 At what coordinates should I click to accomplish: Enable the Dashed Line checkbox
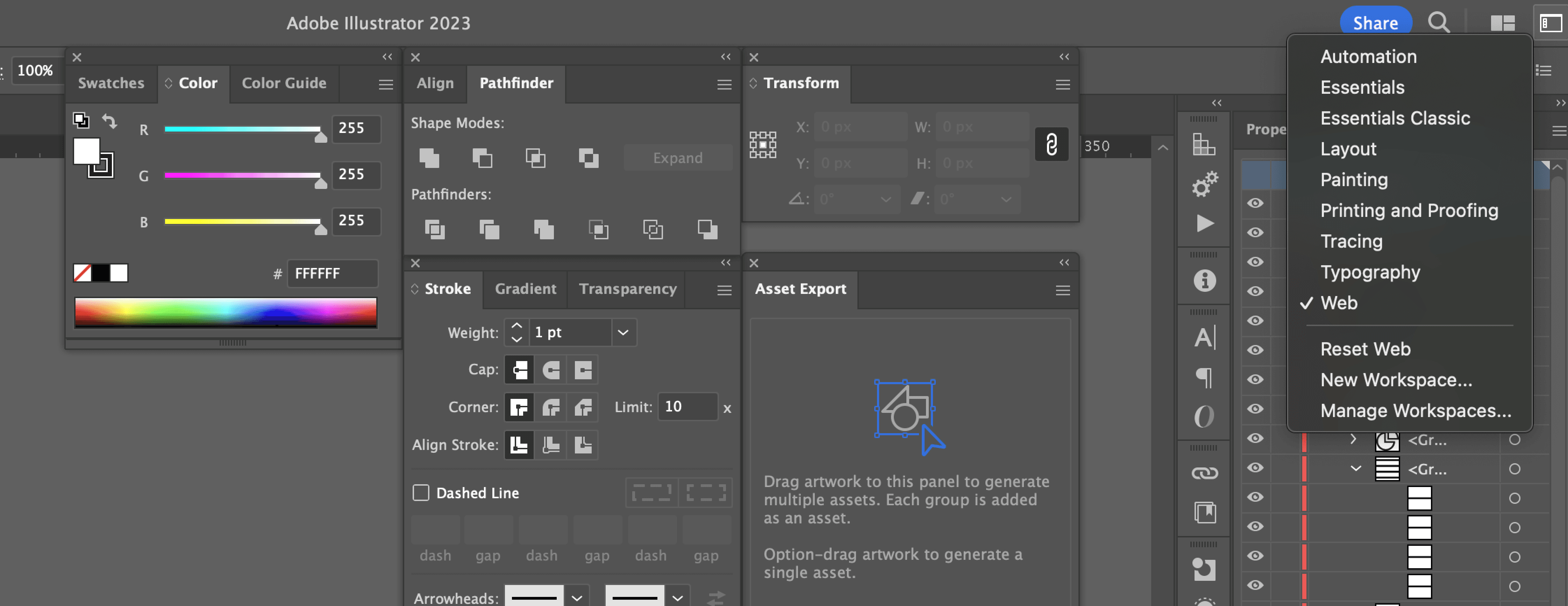click(x=421, y=493)
